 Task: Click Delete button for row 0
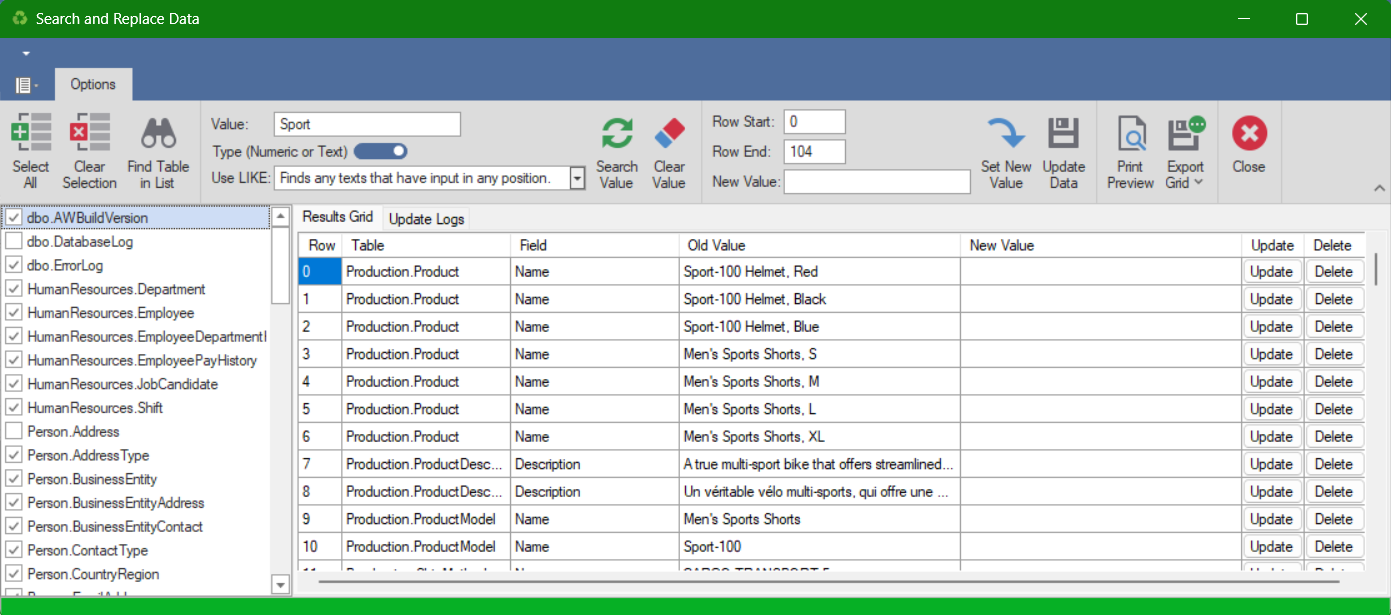pyautogui.click(x=1333, y=272)
